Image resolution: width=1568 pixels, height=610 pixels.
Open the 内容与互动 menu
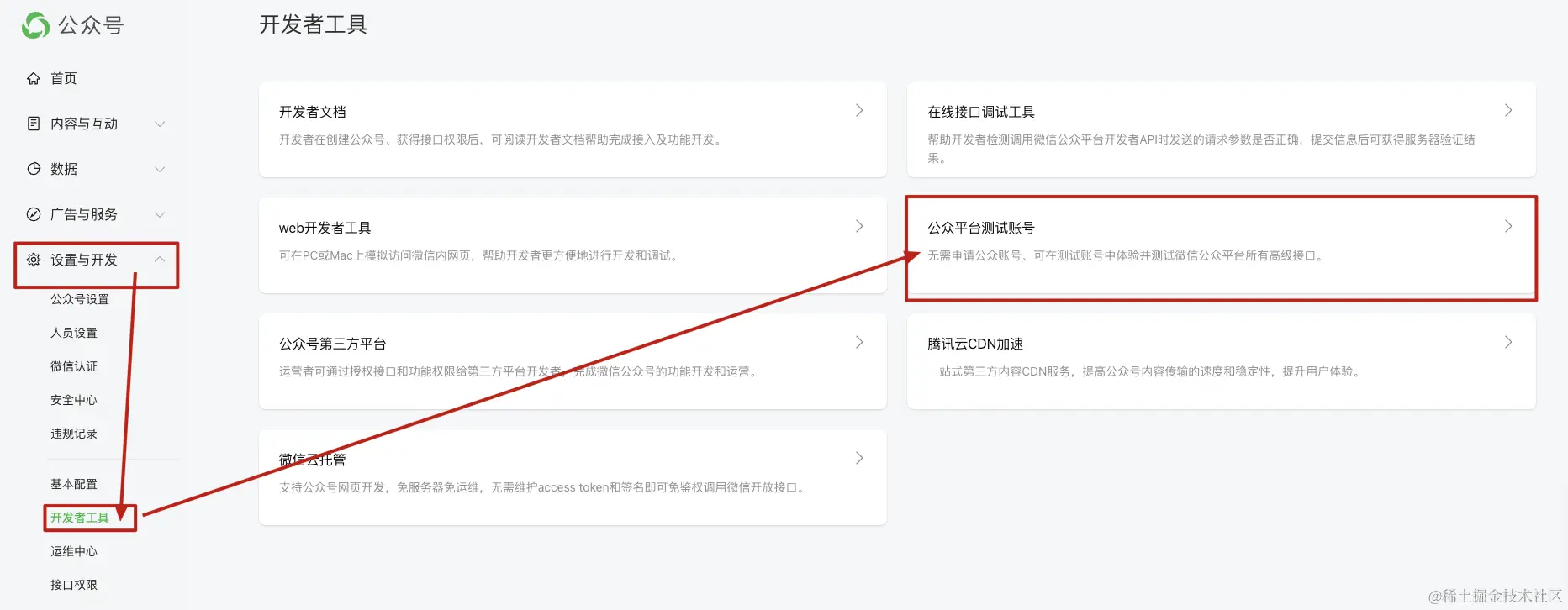[84, 124]
